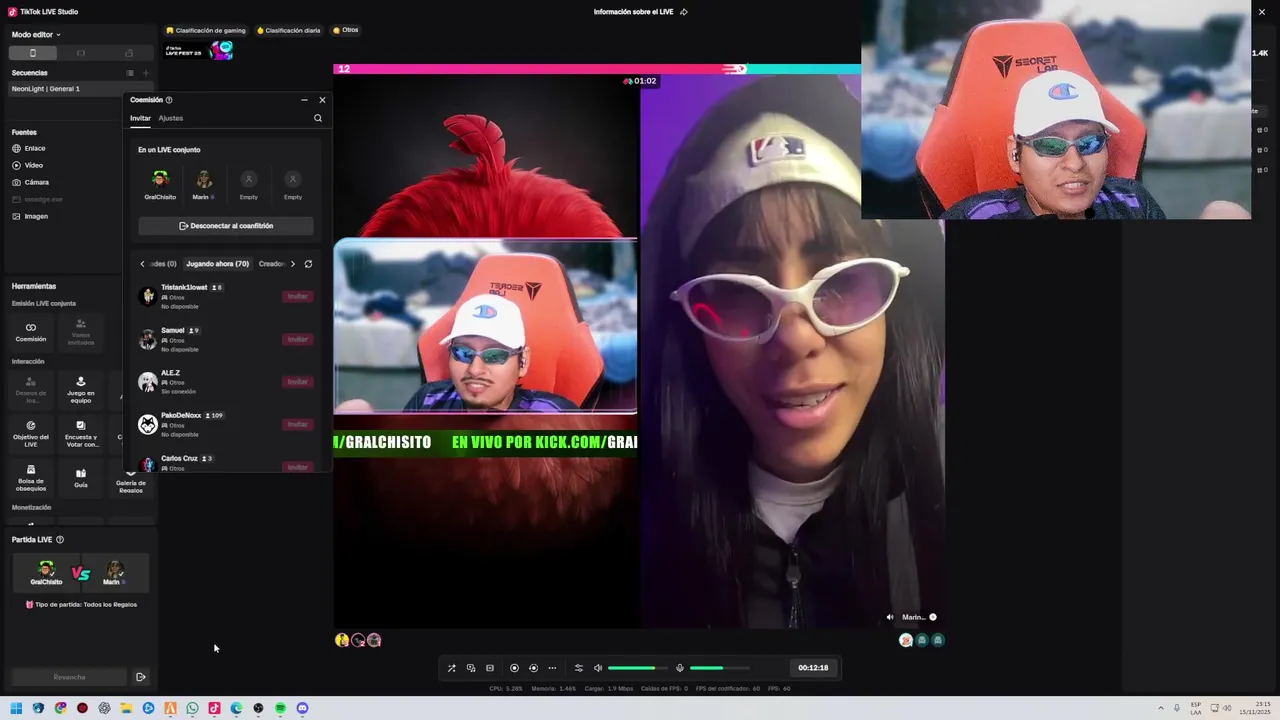Image resolution: width=1280 pixels, height=720 pixels.
Task: Click the 00:12:18 live timer
Action: (x=813, y=668)
